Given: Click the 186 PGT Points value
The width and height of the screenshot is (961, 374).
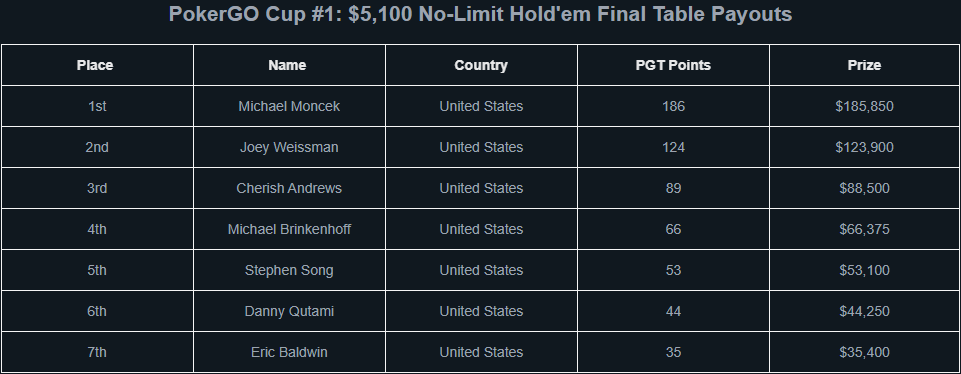Looking at the screenshot, I should click(673, 106).
